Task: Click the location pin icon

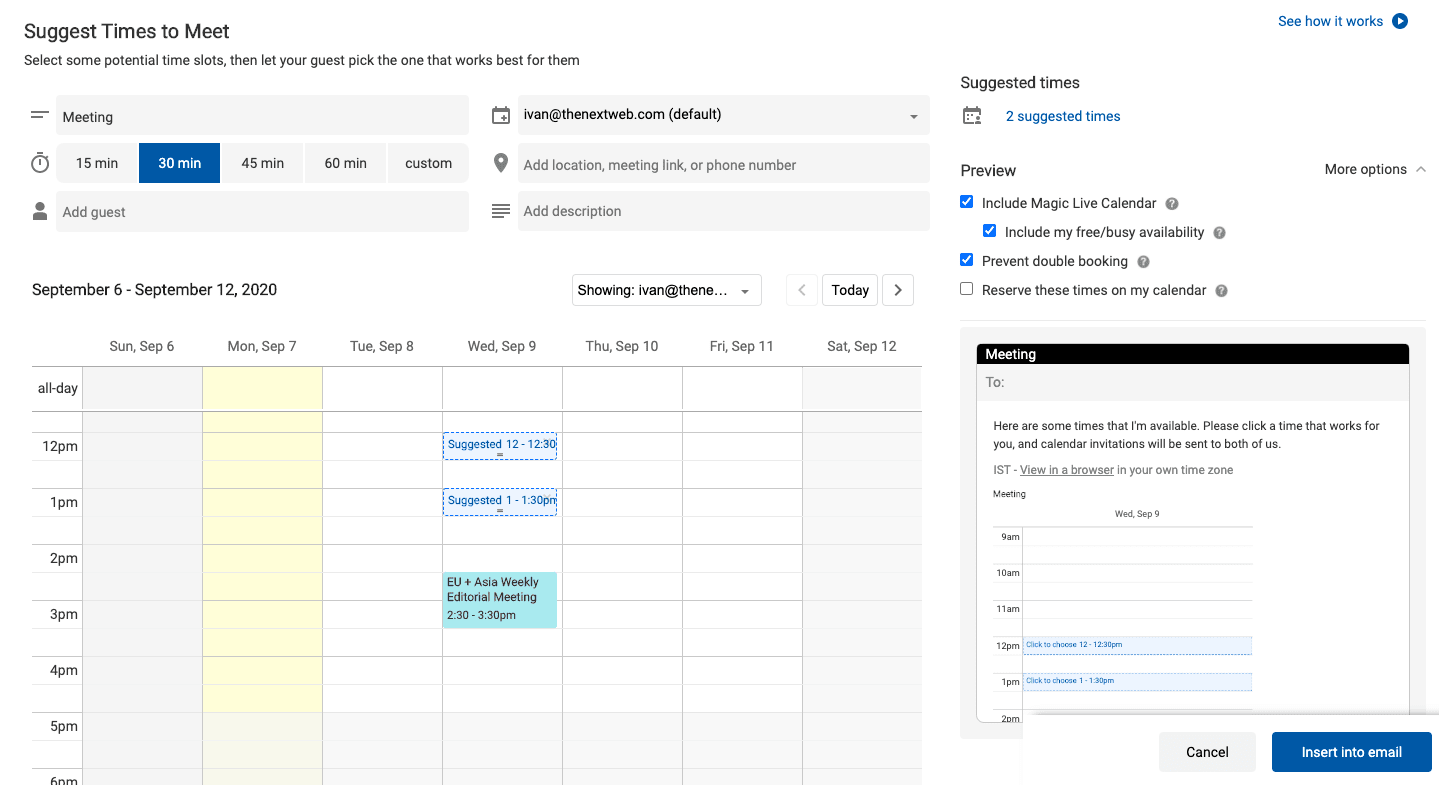Action: pyautogui.click(x=501, y=163)
